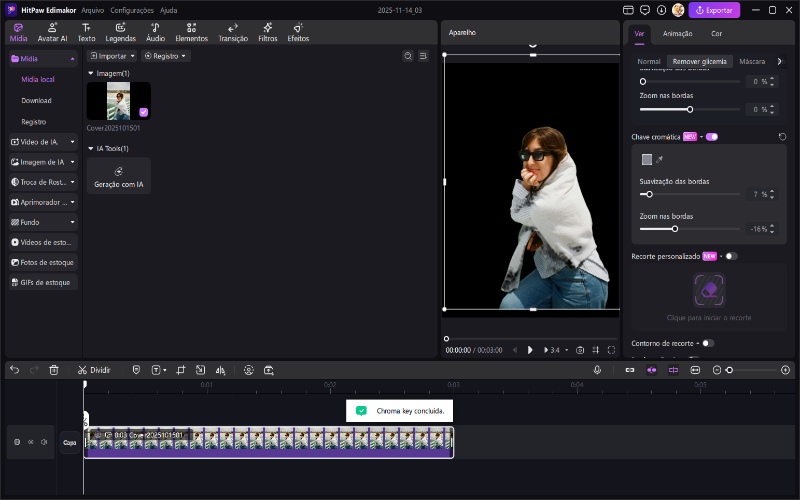
Task: Select the Cover2025101501 media thumbnail
Action: 118,101
